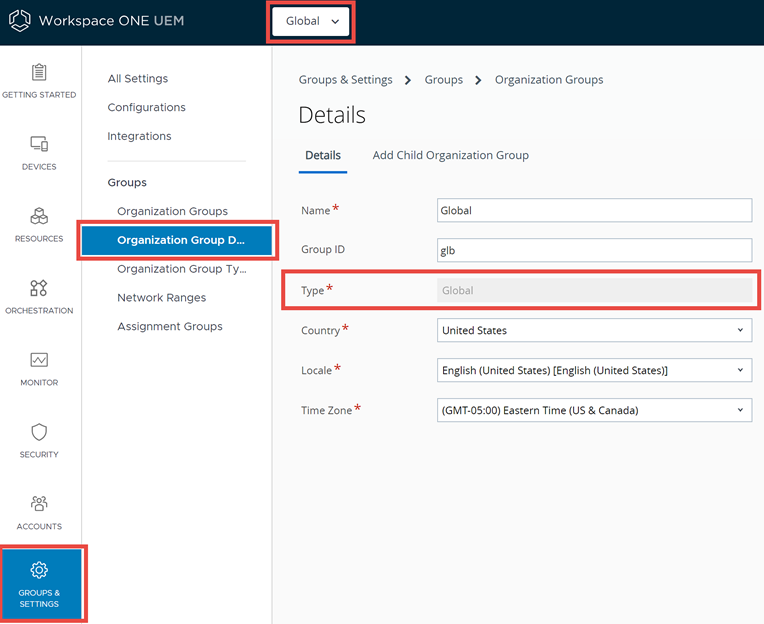Select the Groups & Settings gear icon

point(39,569)
